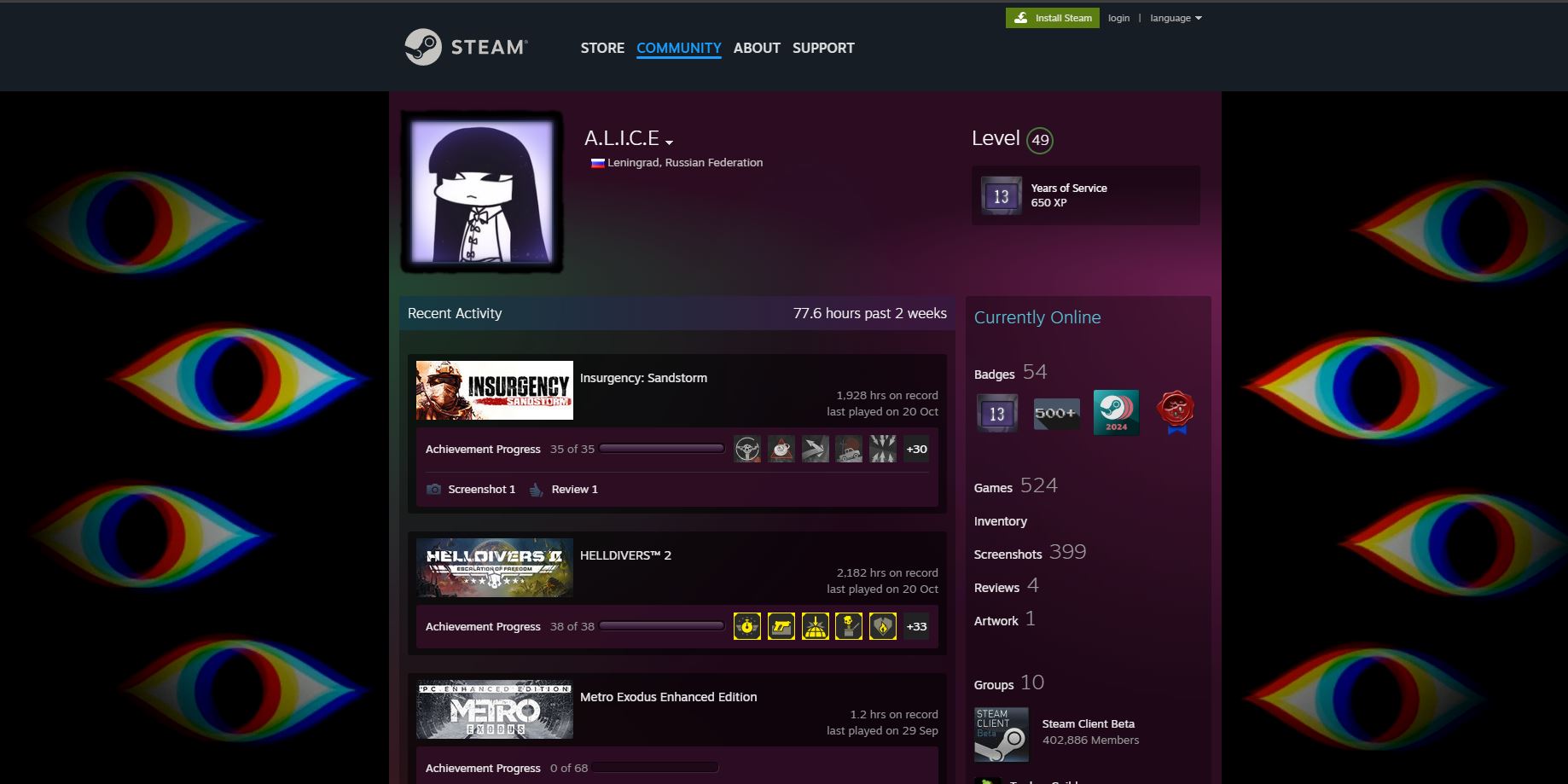Open the A.L.I.C.E profile avatar image
The height and width of the screenshot is (784, 1568).
[x=482, y=192]
